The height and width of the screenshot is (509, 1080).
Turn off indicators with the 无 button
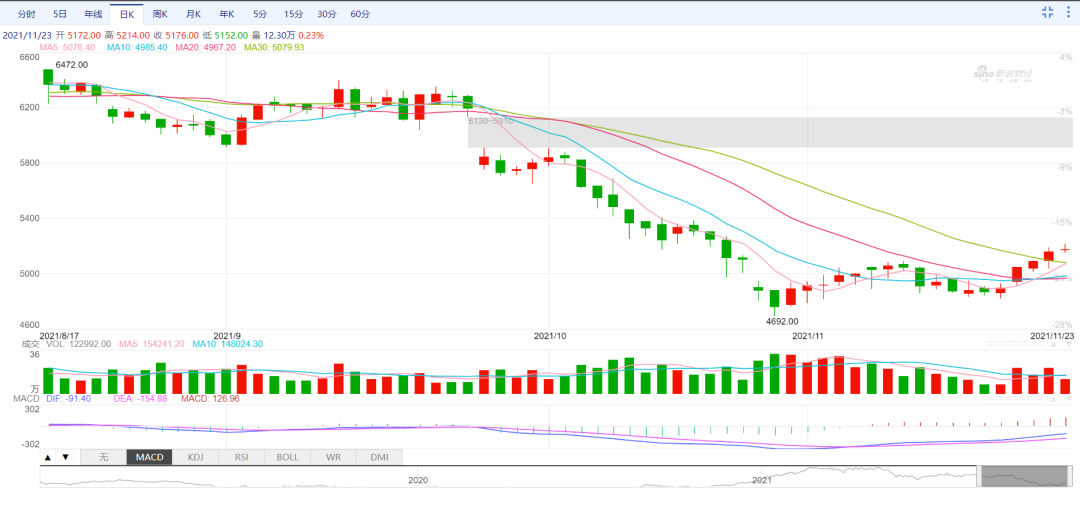[x=102, y=457]
